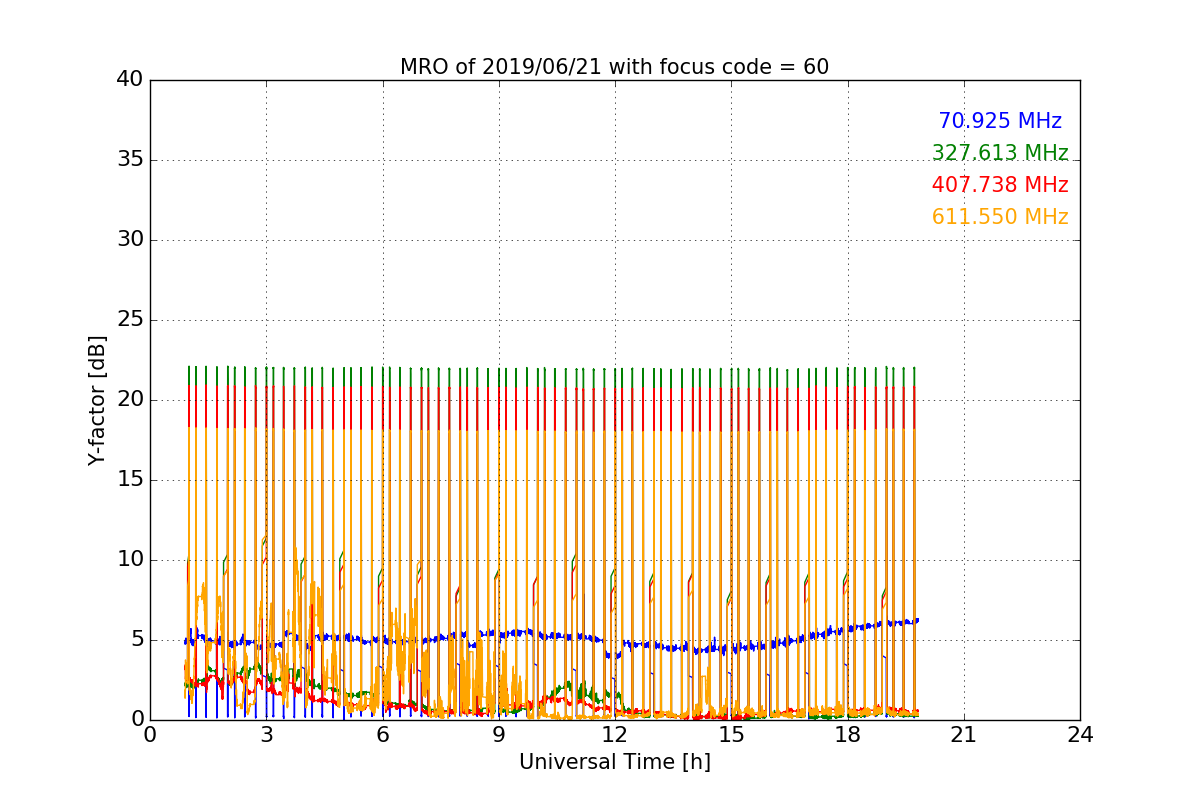
Task: Click the plot title 'MRO of 2019/06/21 with focus code = 60'
Action: [x=614, y=67]
